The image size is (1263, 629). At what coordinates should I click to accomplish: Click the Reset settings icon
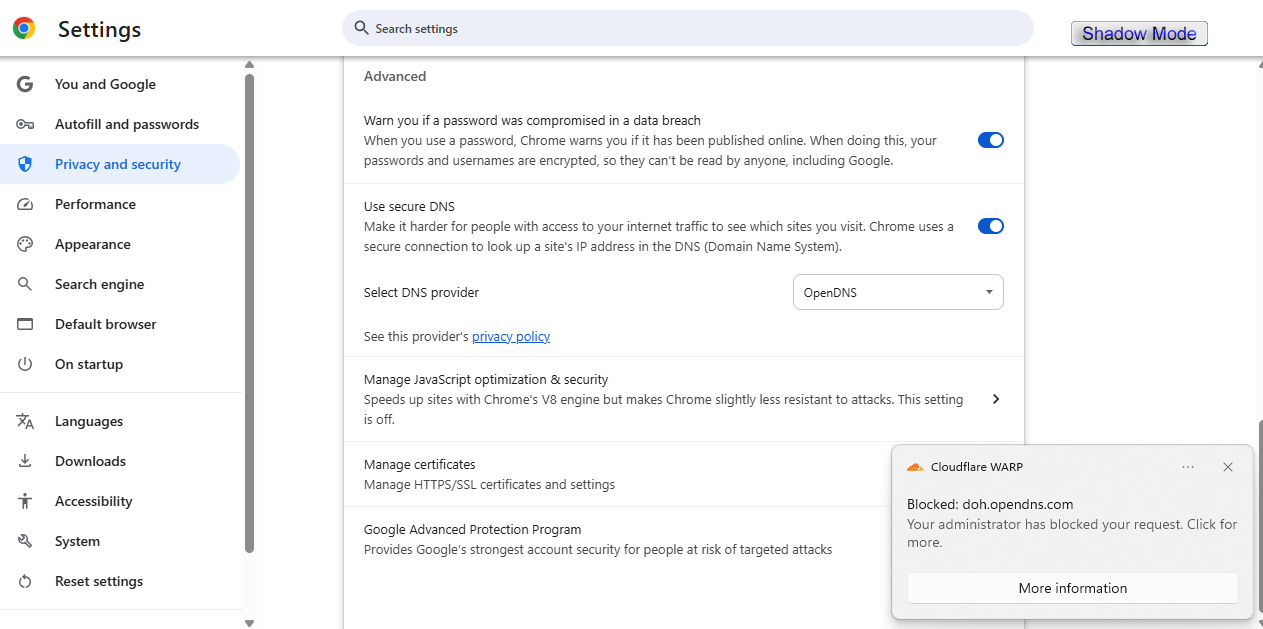point(25,581)
